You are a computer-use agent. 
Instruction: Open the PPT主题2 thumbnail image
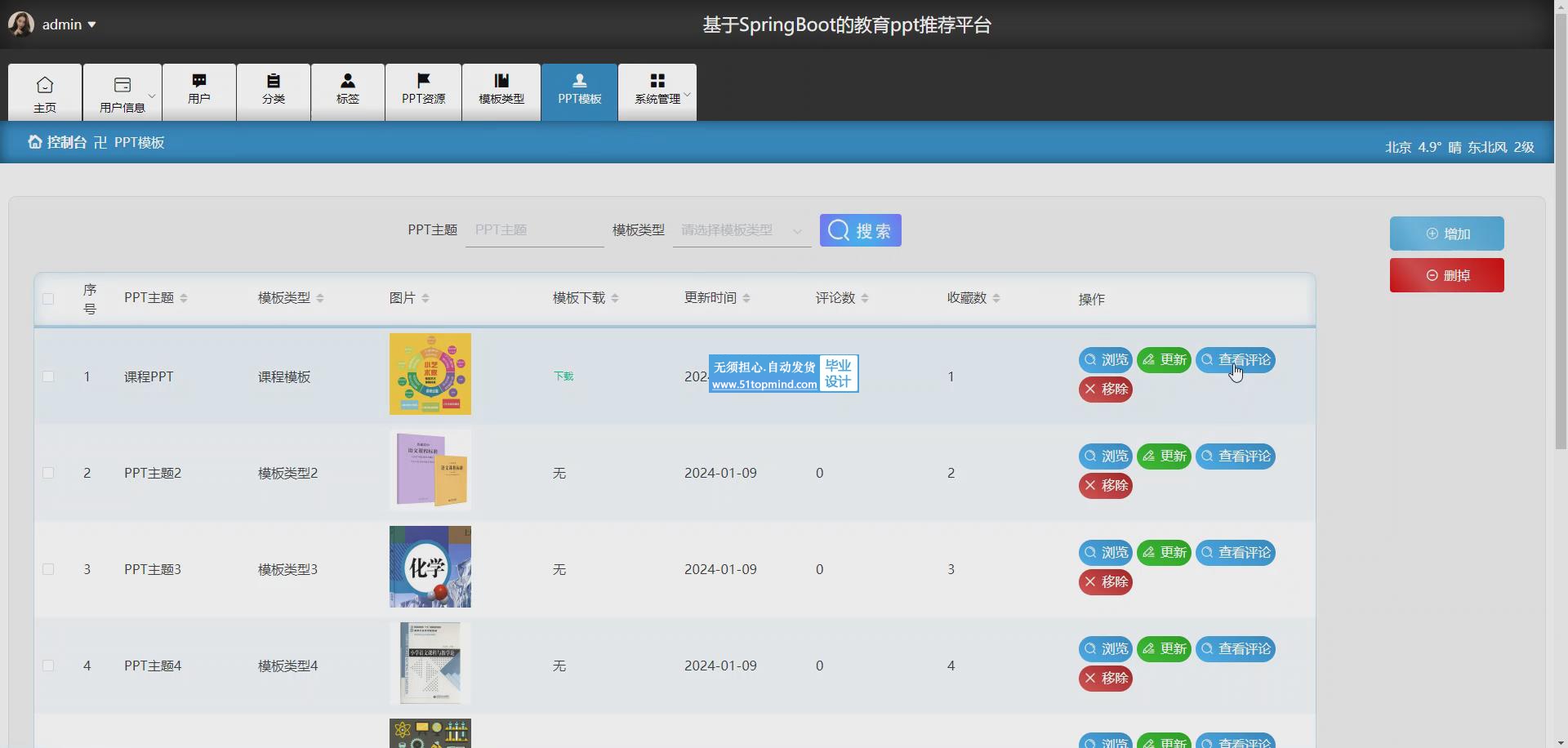click(x=430, y=470)
